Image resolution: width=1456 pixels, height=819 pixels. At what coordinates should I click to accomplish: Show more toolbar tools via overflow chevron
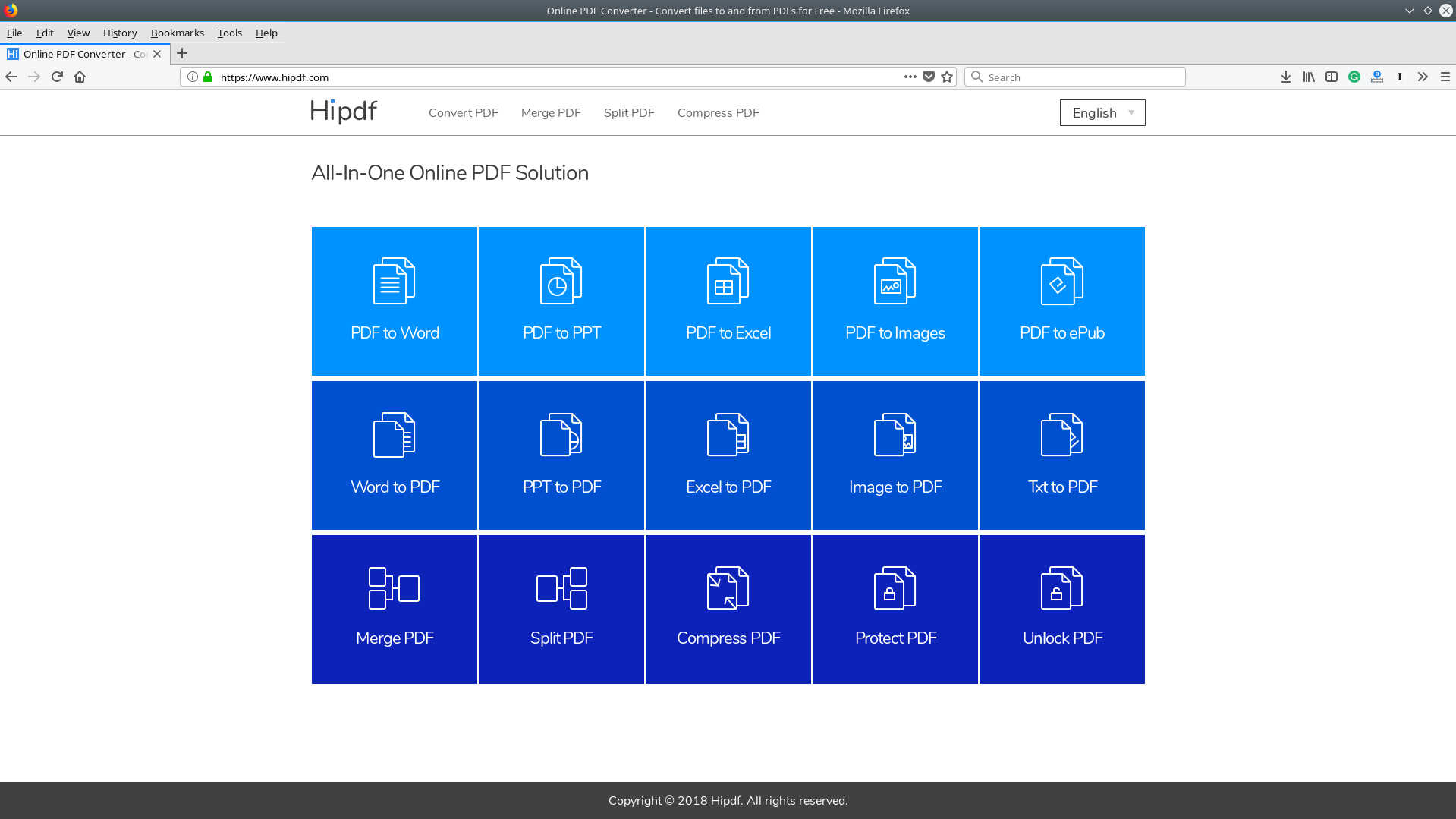(1423, 77)
